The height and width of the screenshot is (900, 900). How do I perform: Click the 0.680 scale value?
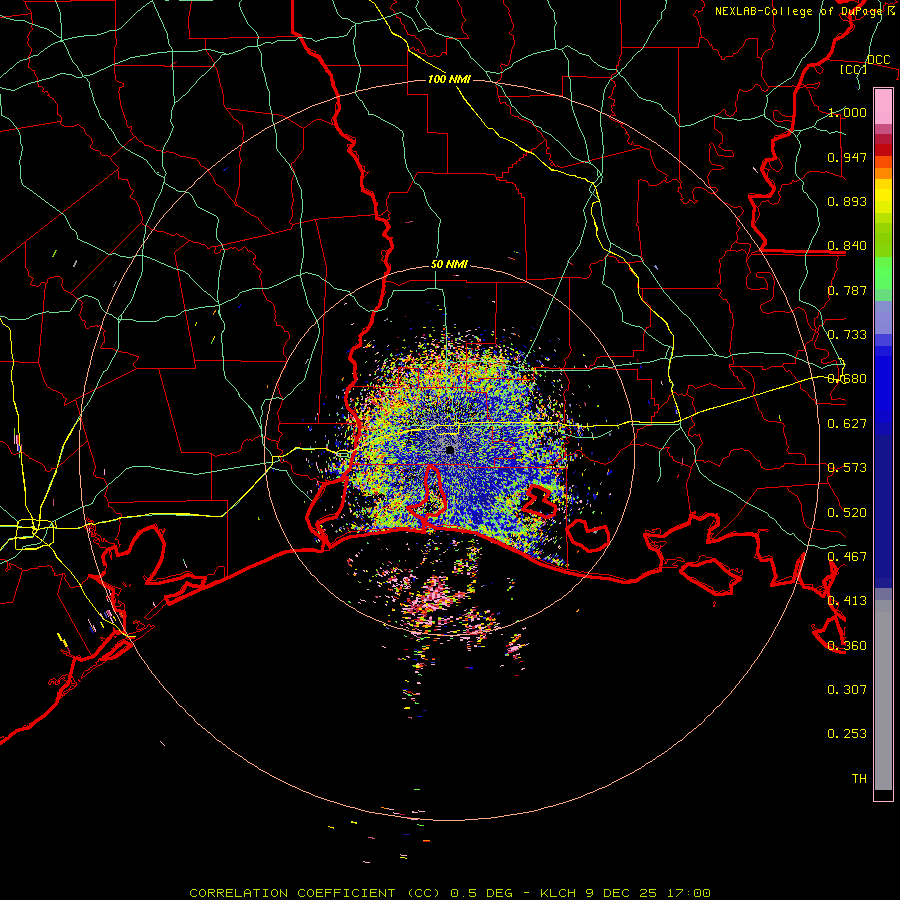point(847,379)
